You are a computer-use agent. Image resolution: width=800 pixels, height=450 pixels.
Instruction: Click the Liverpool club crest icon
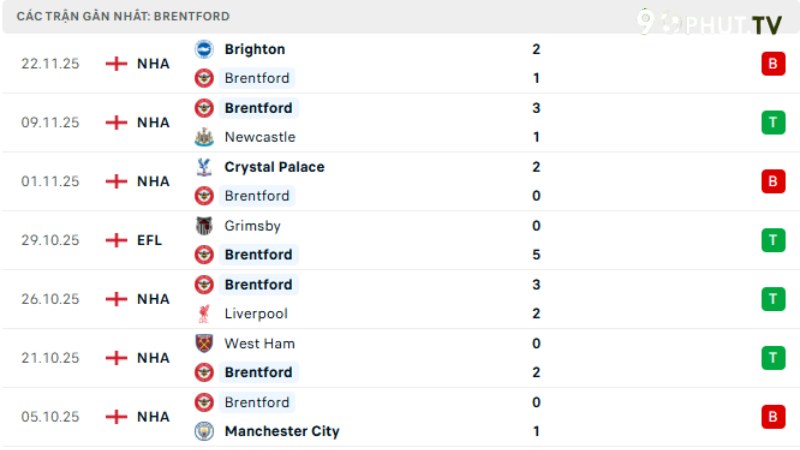[x=204, y=314]
